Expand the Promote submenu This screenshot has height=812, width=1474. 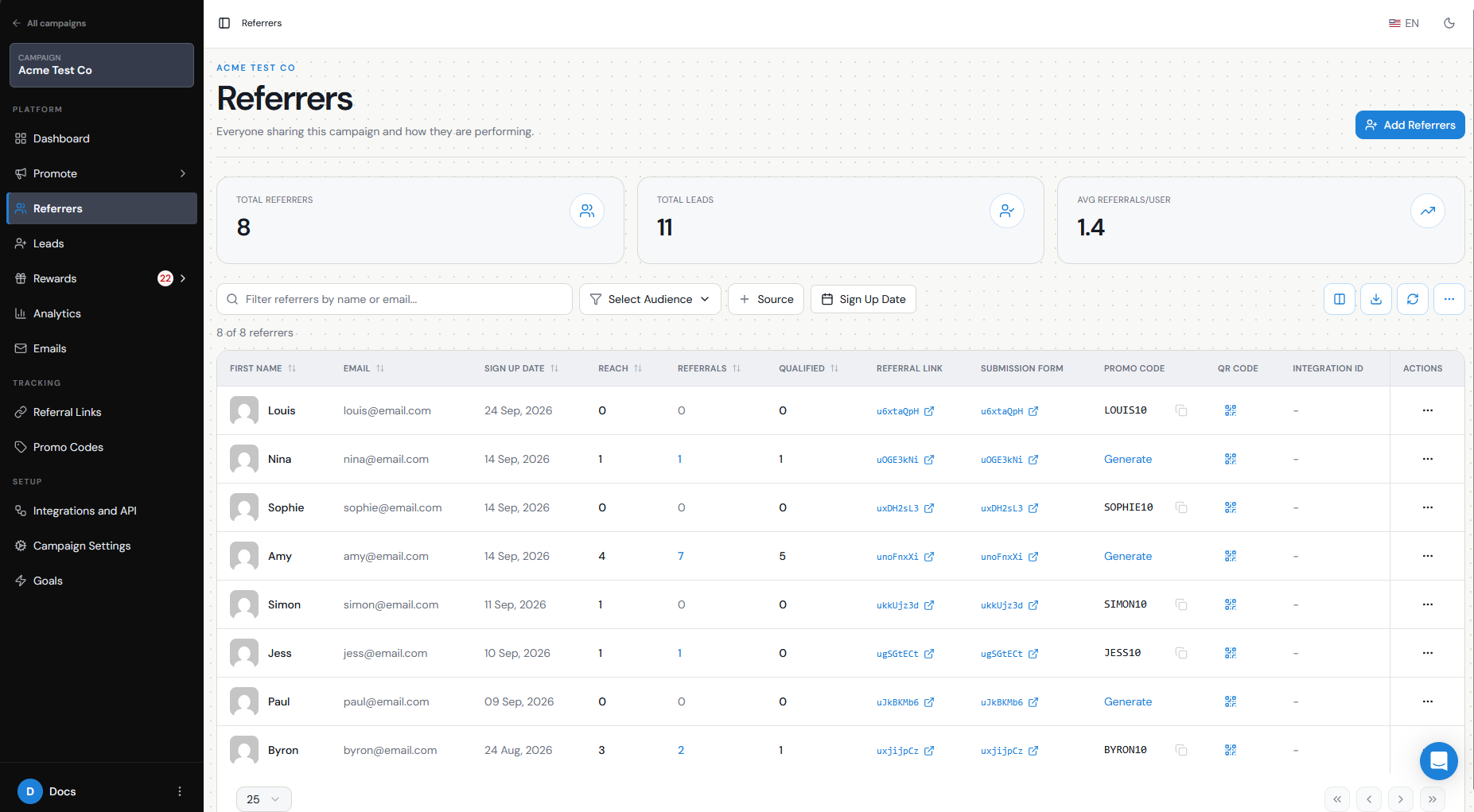click(x=183, y=173)
